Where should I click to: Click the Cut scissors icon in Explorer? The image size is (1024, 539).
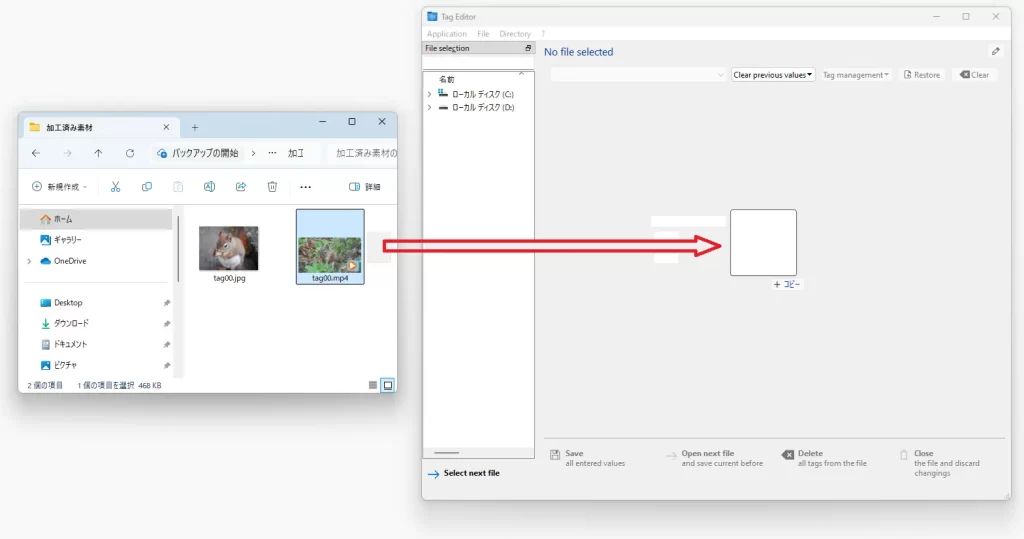(x=115, y=187)
